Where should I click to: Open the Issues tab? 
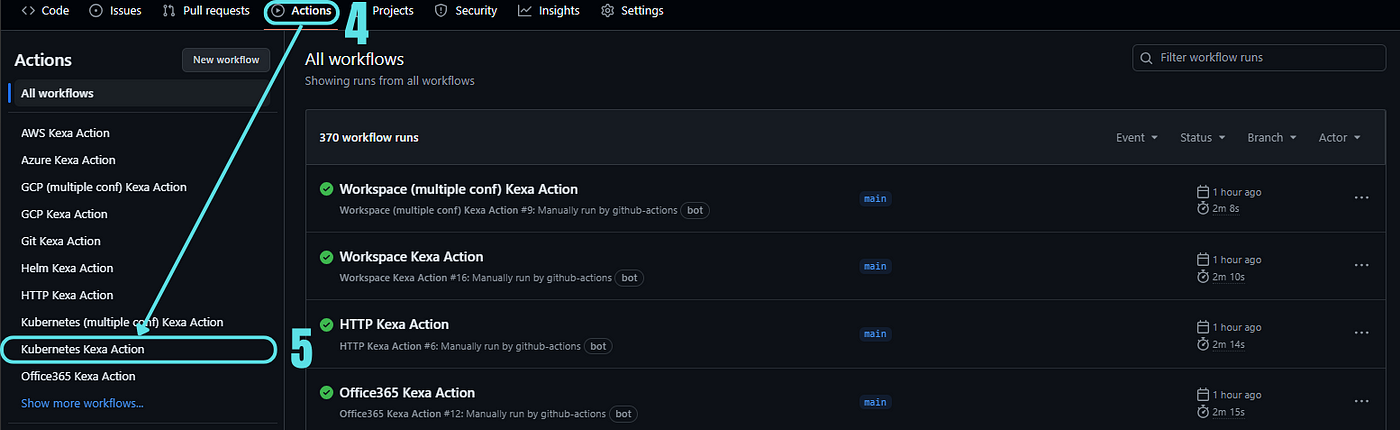pyautogui.click(x=115, y=10)
